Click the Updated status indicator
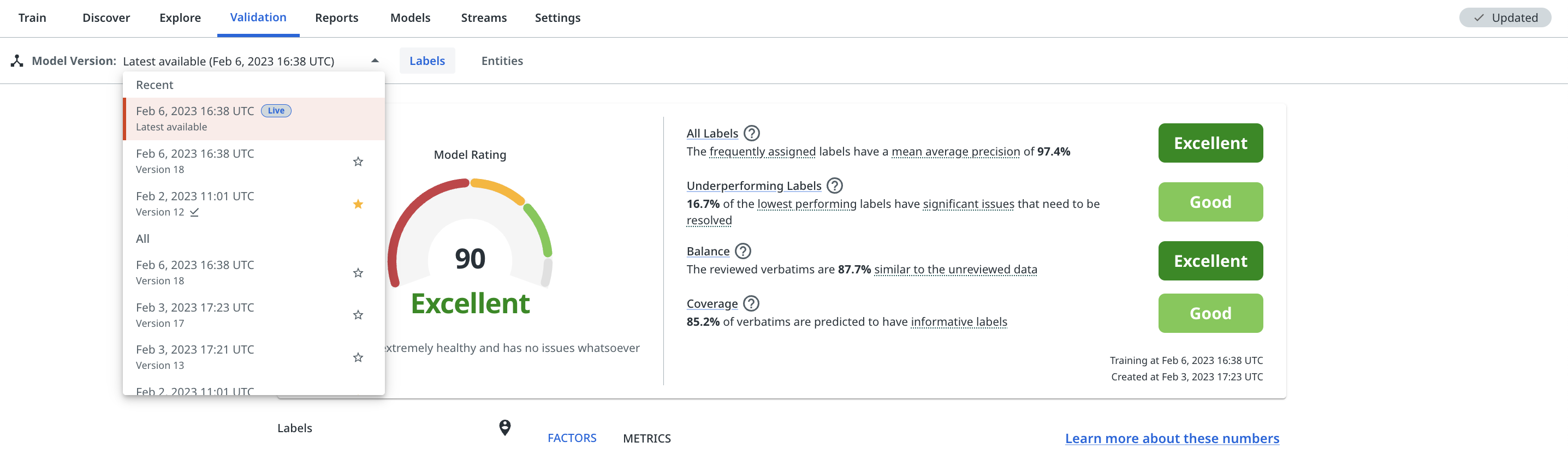The width and height of the screenshot is (1568, 454). [1505, 18]
